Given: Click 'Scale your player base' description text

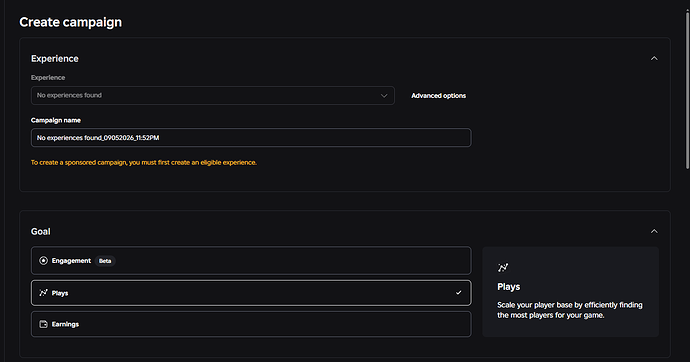Looking at the screenshot, I should pyautogui.click(x=570, y=310).
